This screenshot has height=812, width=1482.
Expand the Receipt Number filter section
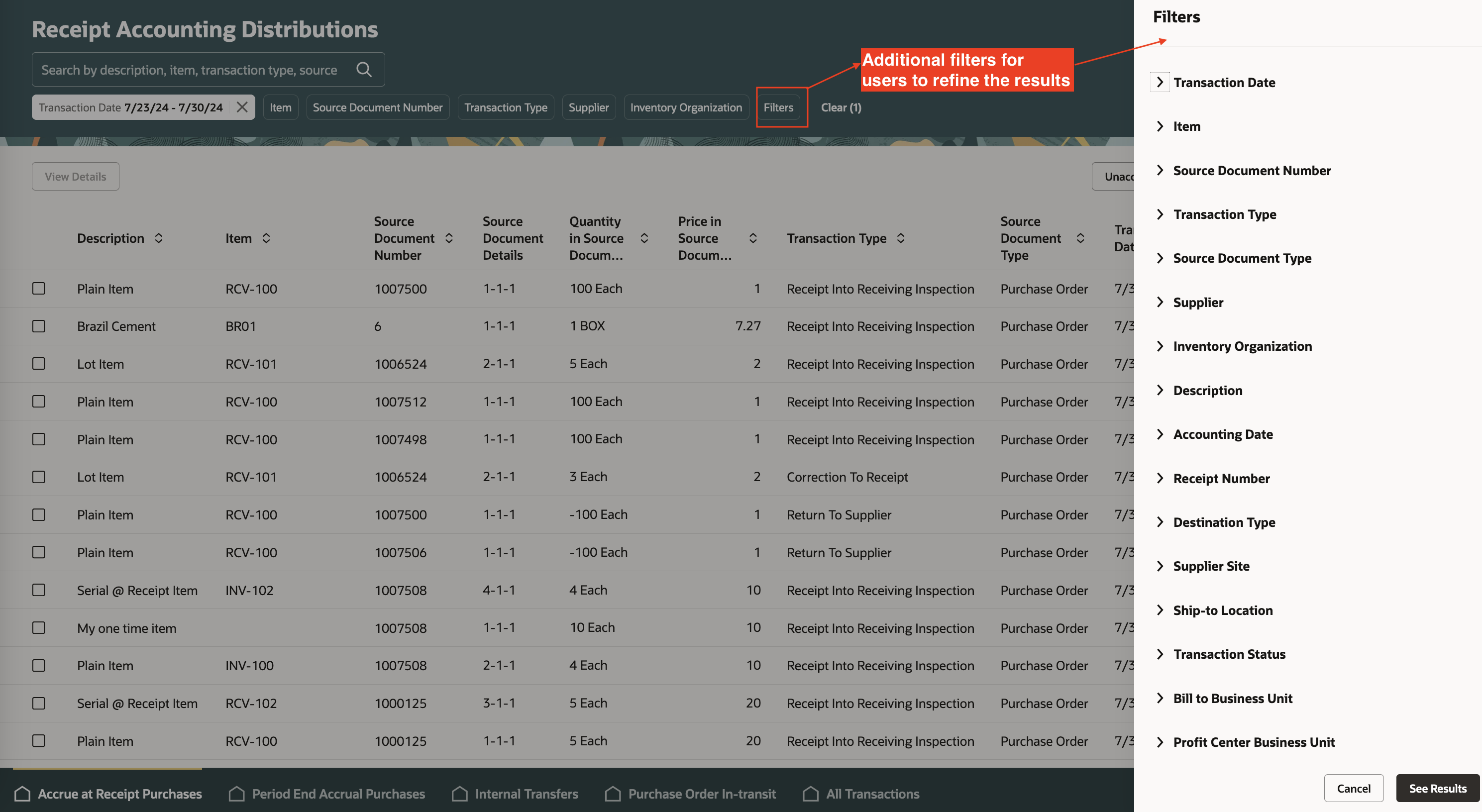click(x=1160, y=478)
